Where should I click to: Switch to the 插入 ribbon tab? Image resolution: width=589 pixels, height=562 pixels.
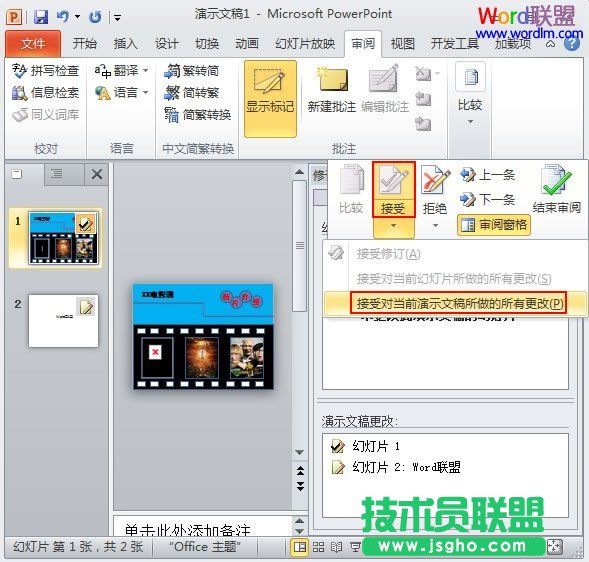125,44
